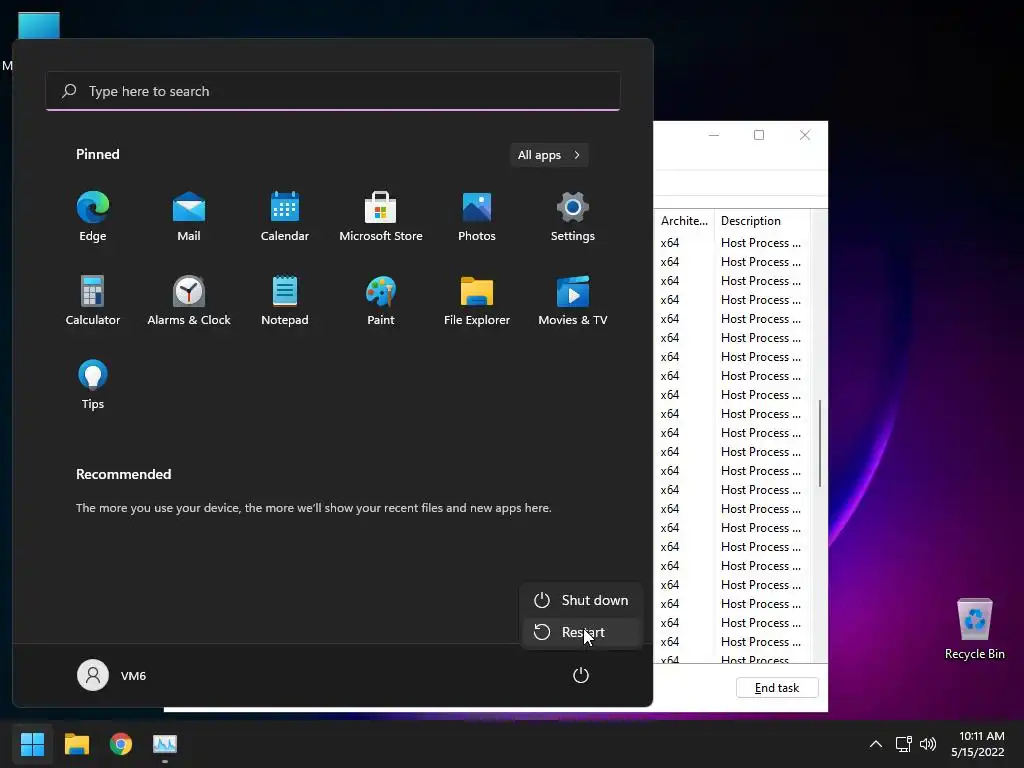Launch Alarms & Clock
Viewport: 1024px width, 768px height.
point(189,300)
